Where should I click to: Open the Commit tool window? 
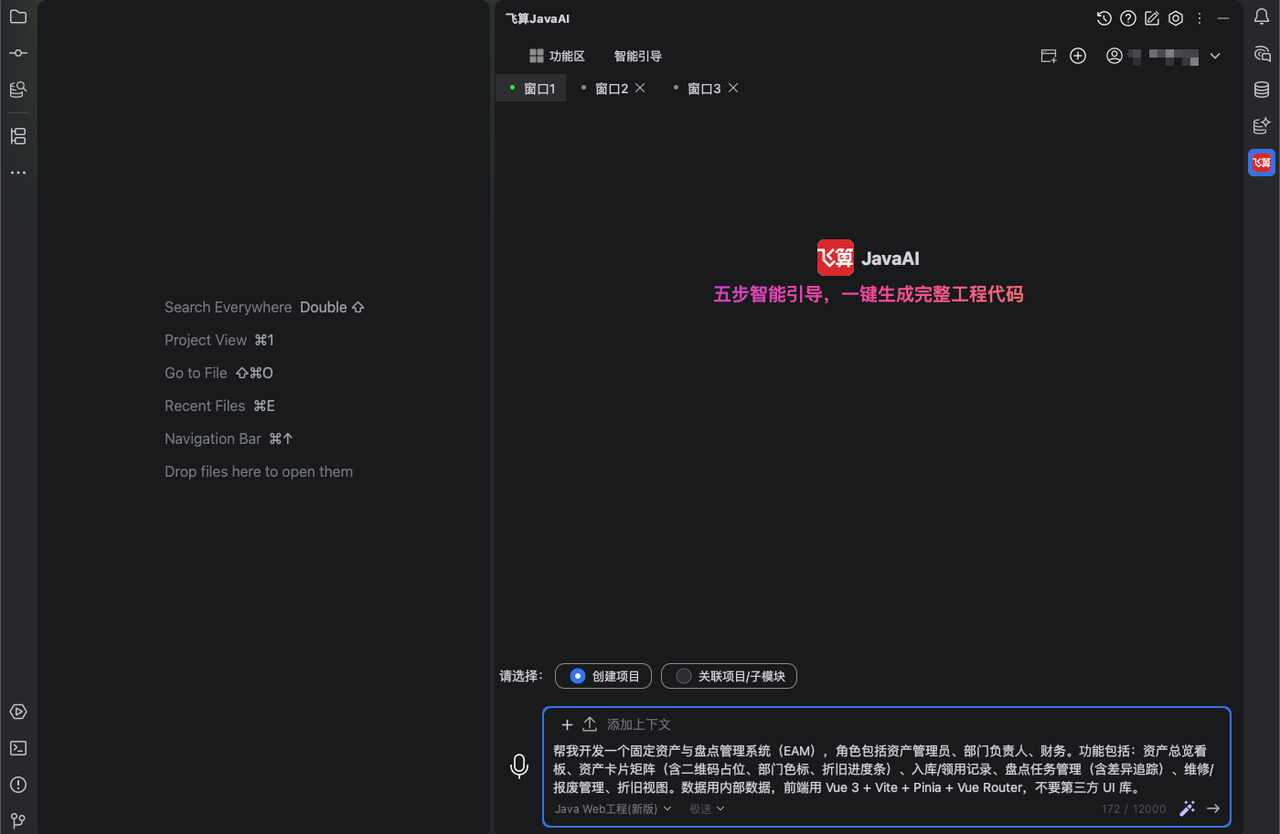(18, 53)
